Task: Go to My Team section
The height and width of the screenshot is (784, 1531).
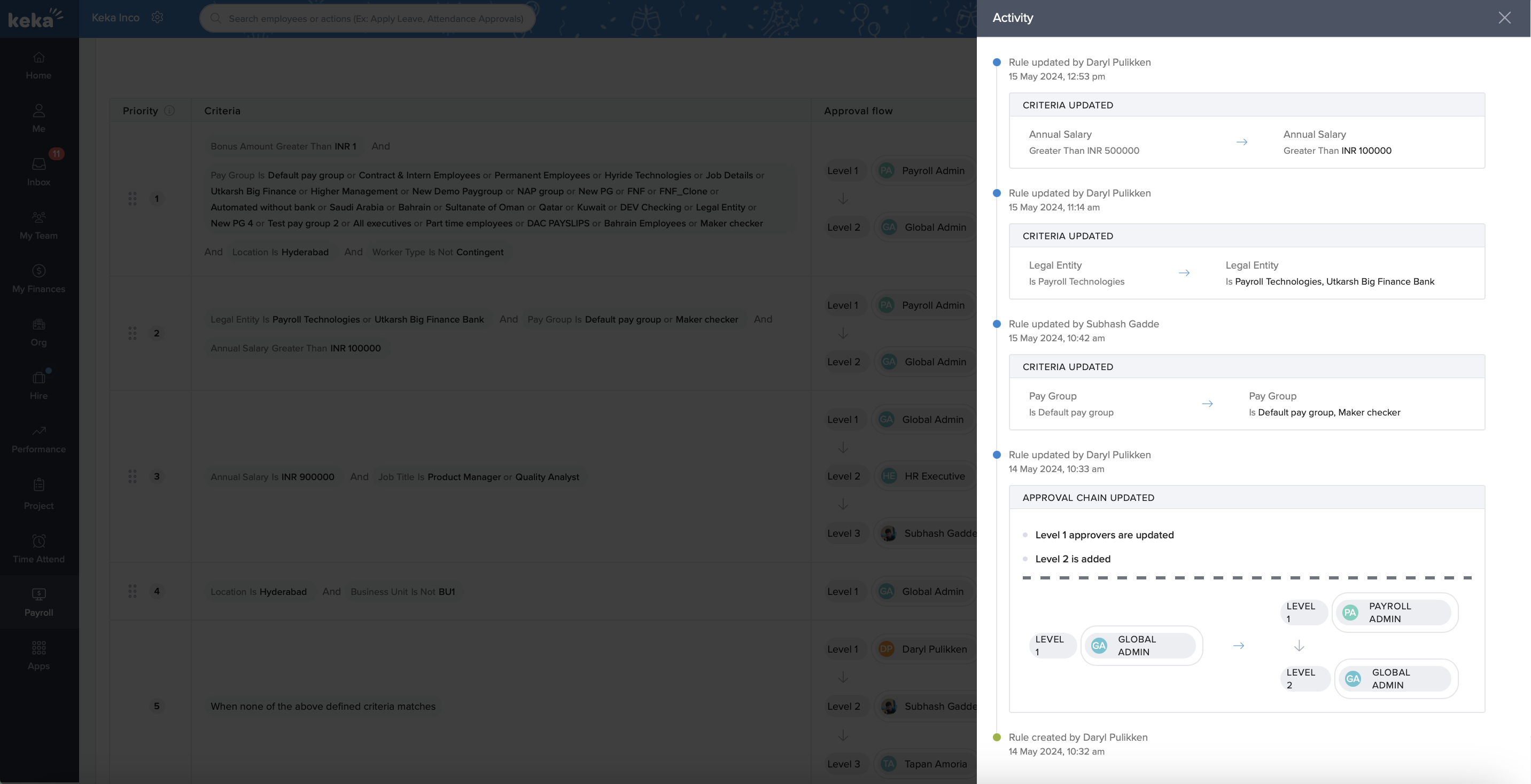Action: [x=38, y=224]
